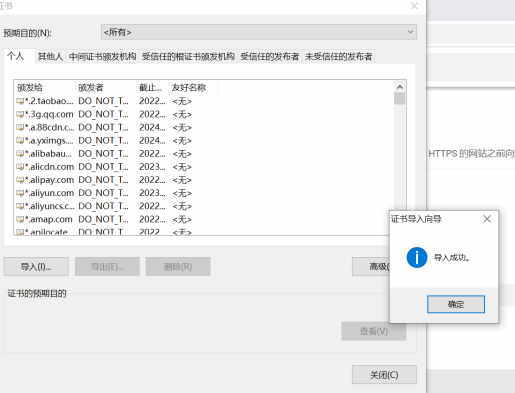Click the certificate icon for *.2.taobao row
Viewport: 515px width, 393px height.
point(20,101)
